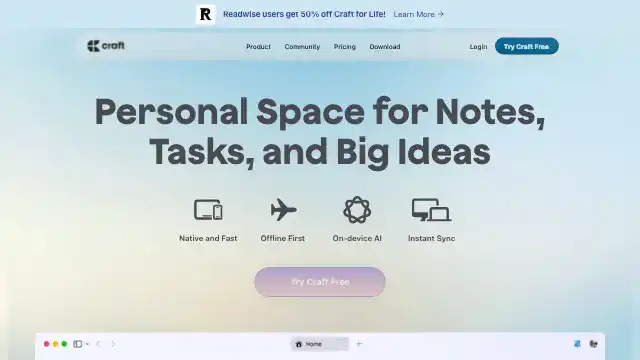Open the Community menu
The image size is (640, 360).
[x=302, y=47]
